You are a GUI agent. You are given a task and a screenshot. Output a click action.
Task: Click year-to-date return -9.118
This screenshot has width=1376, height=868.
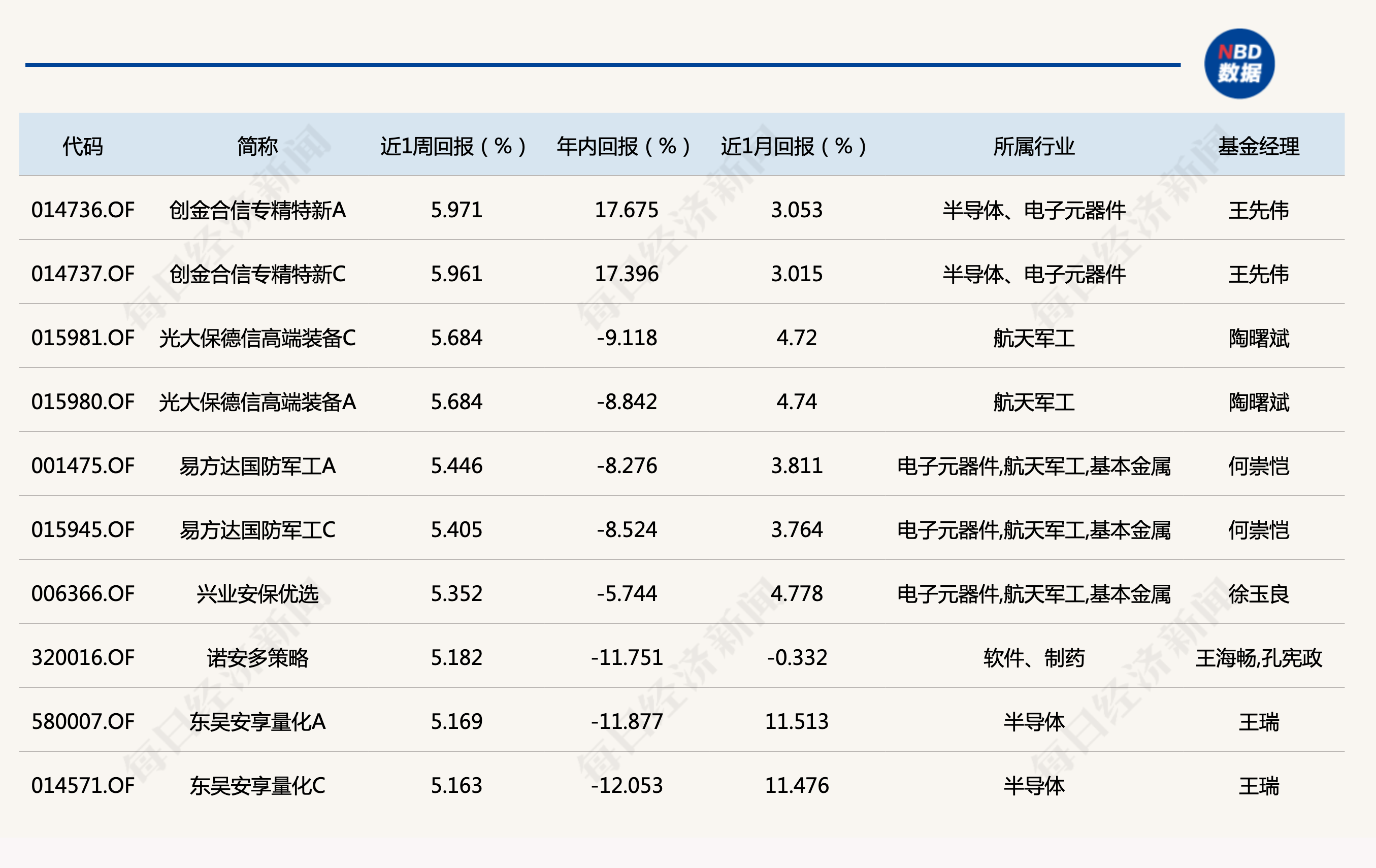click(x=627, y=338)
